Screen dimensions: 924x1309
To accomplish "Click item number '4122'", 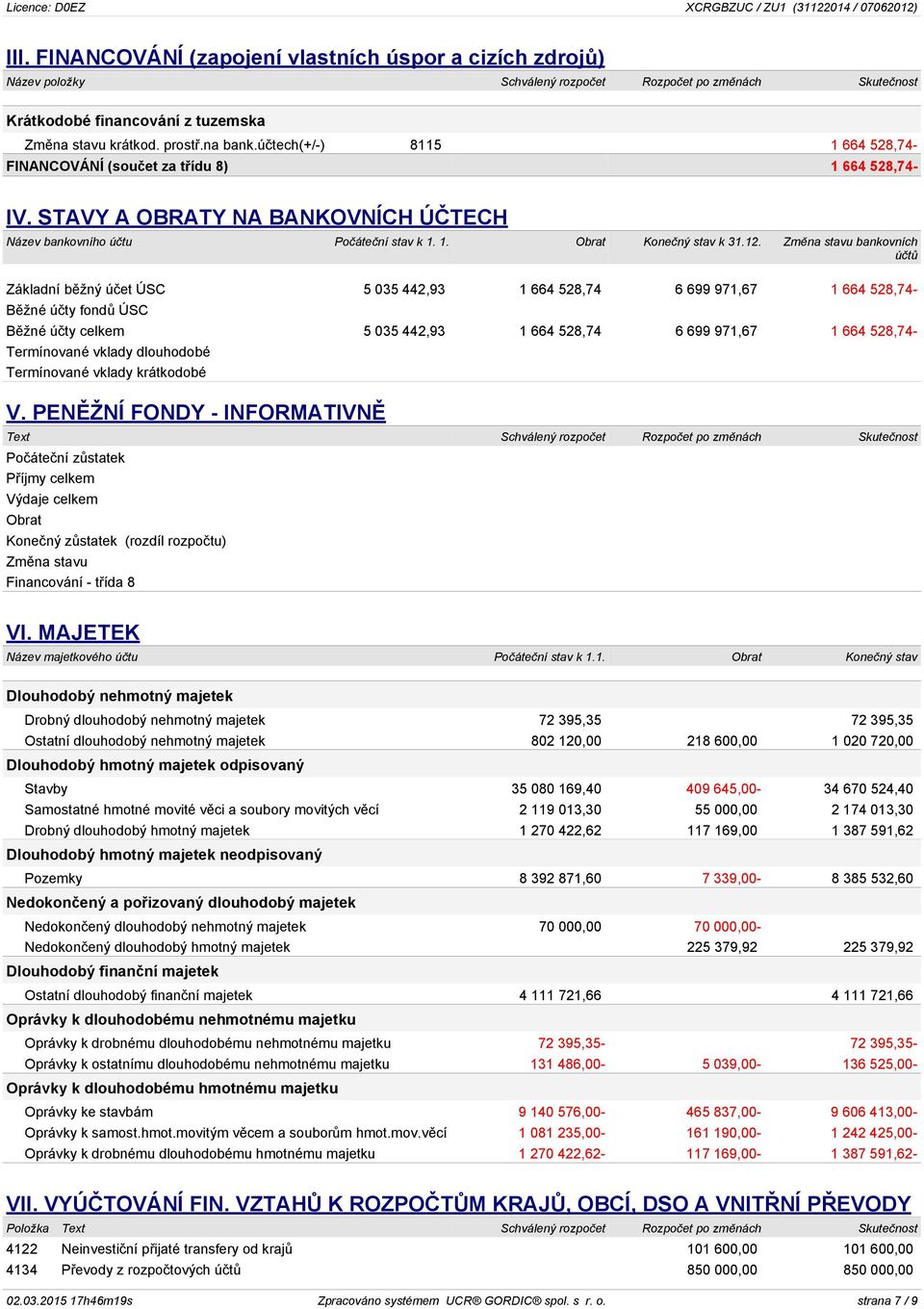I will point(22,1249).
